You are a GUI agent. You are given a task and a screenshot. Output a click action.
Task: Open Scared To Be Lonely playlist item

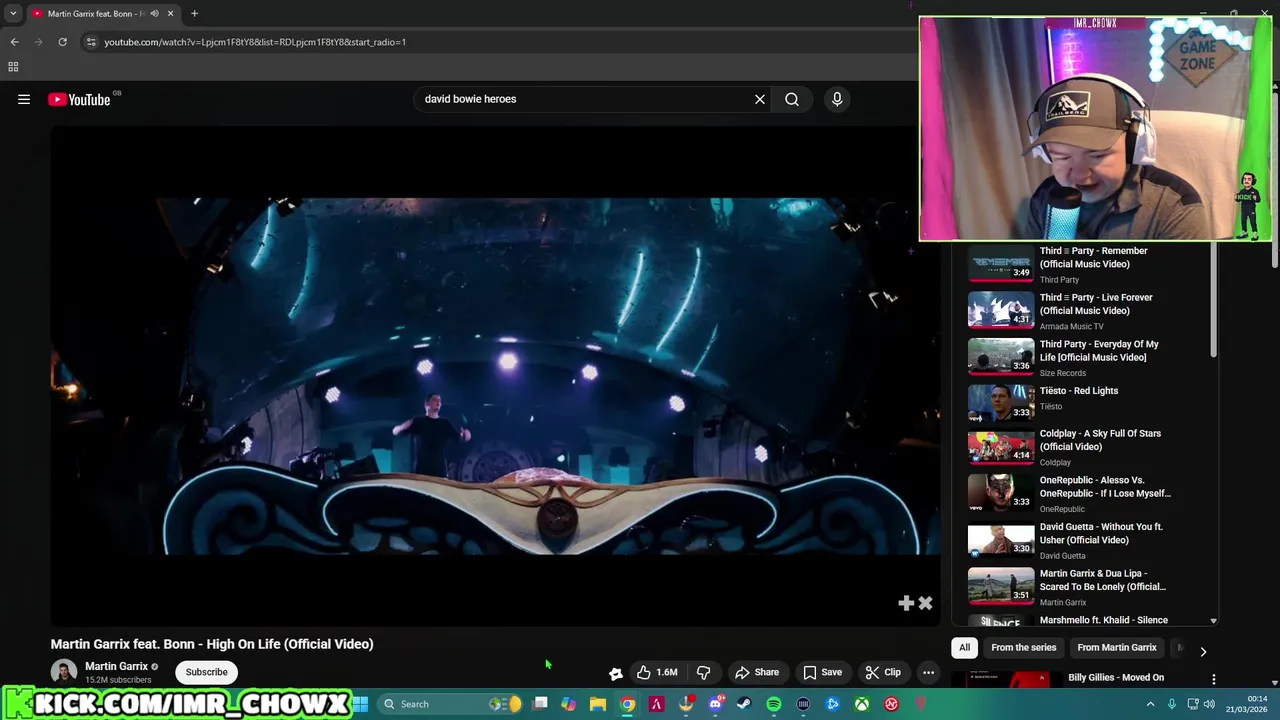1085,588
